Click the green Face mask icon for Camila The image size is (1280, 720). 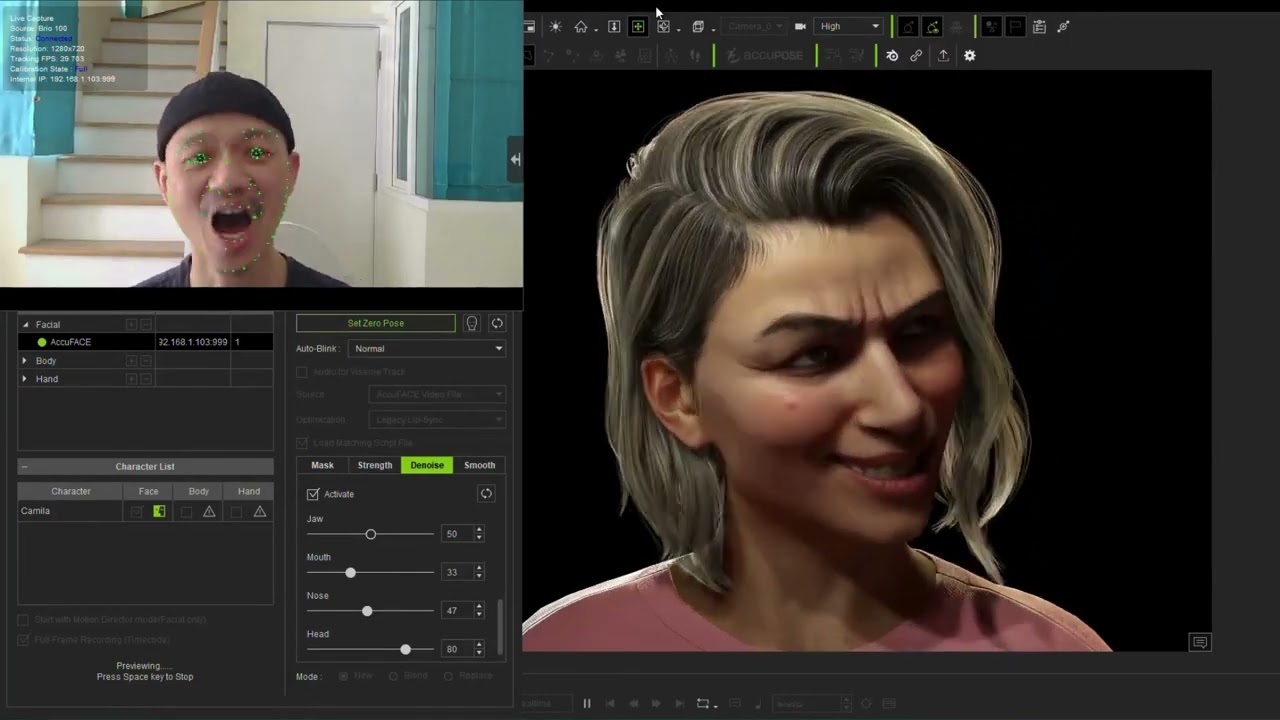159,511
